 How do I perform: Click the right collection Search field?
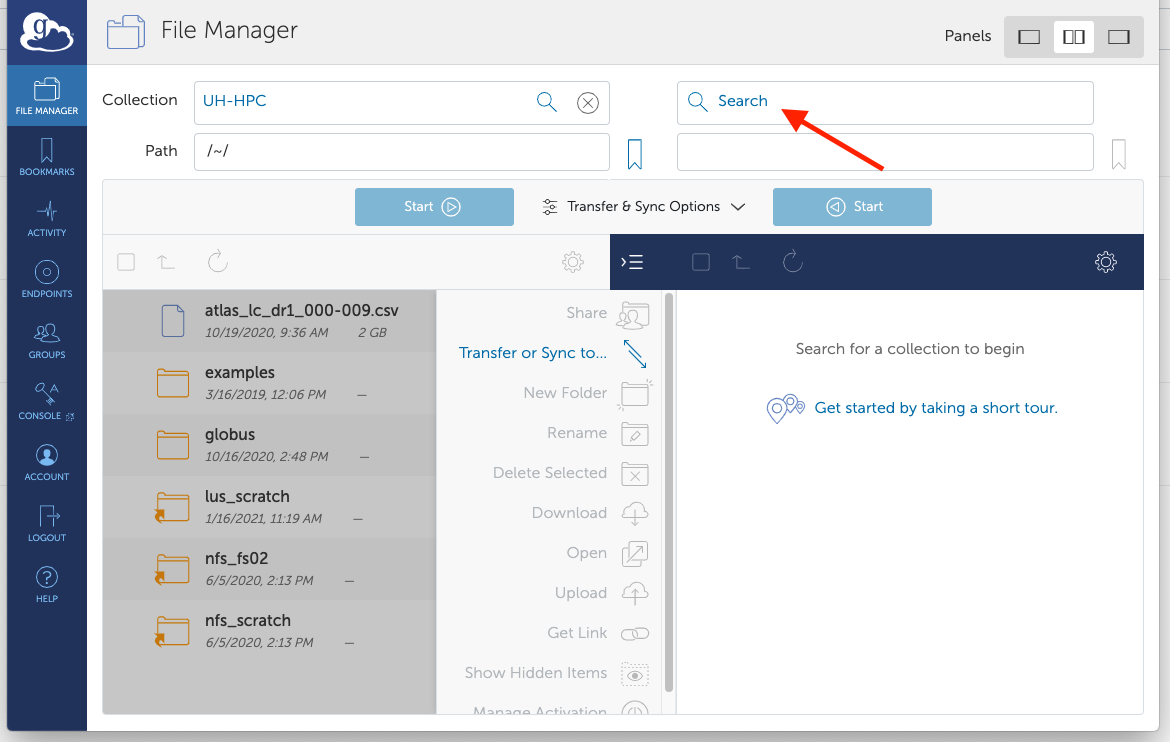click(x=885, y=103)
